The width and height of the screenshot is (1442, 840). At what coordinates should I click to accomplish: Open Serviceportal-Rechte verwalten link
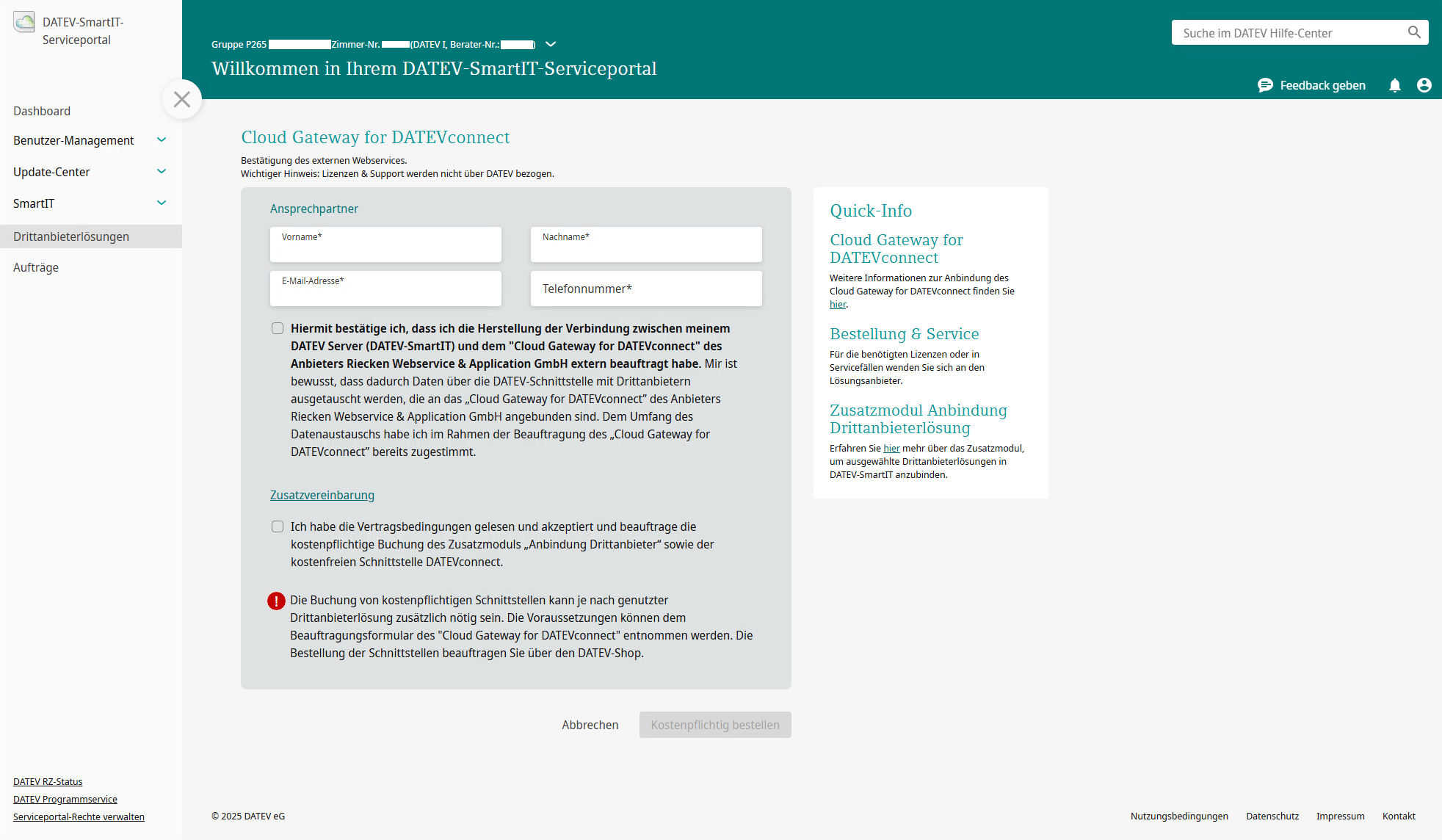79,817
